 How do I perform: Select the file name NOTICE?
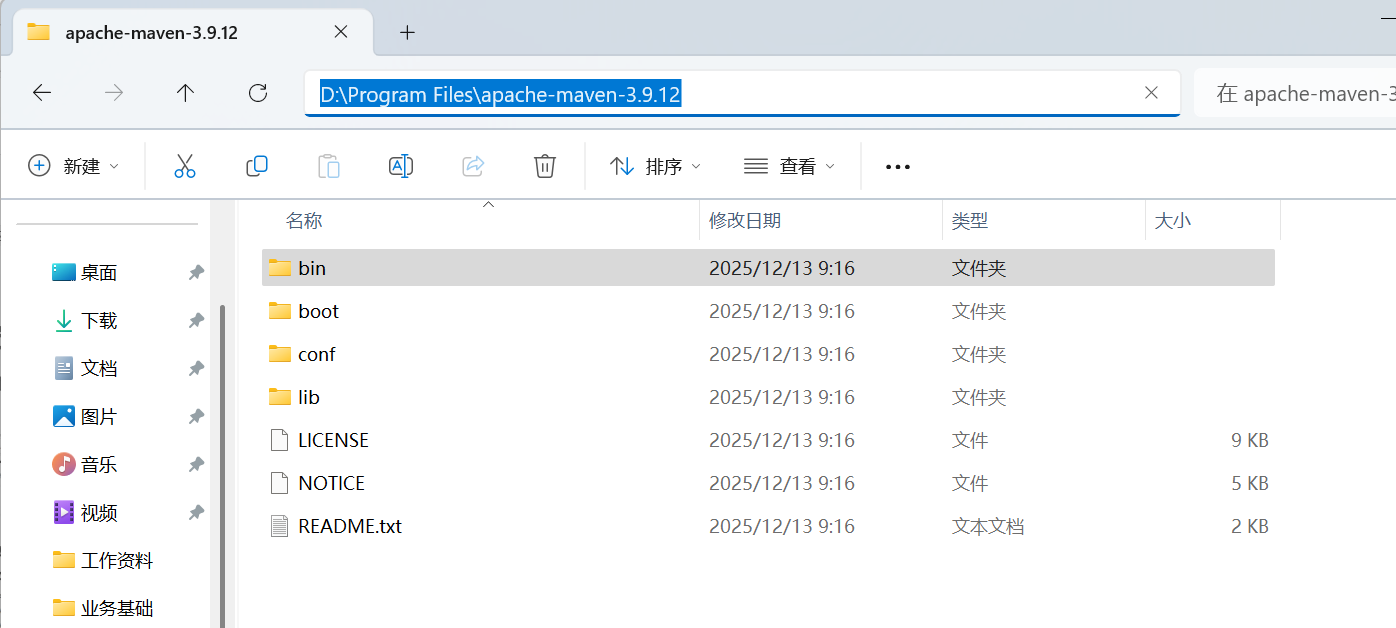[331, 483]
